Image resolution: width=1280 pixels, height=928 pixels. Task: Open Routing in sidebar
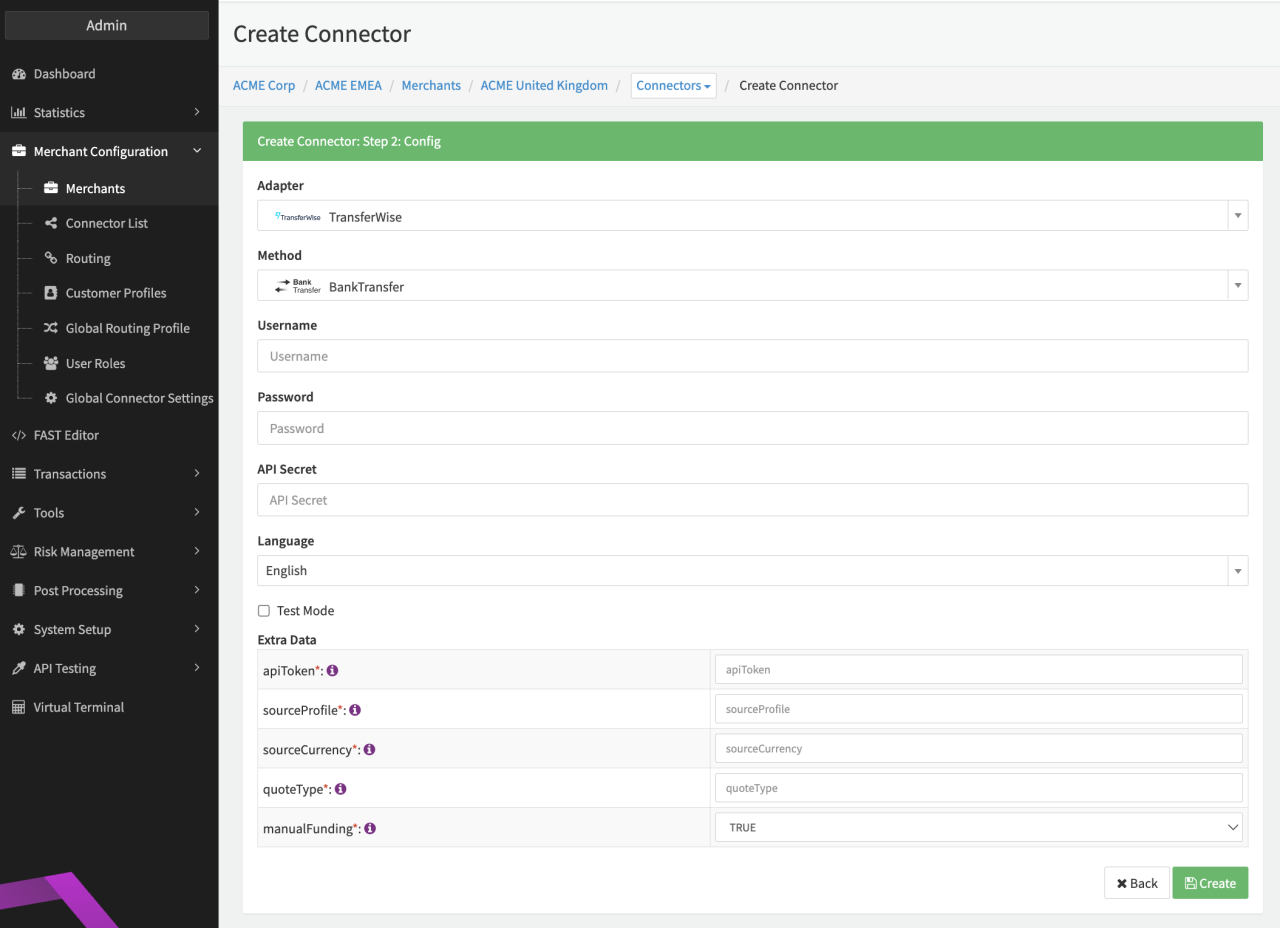pyautogui.click(x=88, y=258)
